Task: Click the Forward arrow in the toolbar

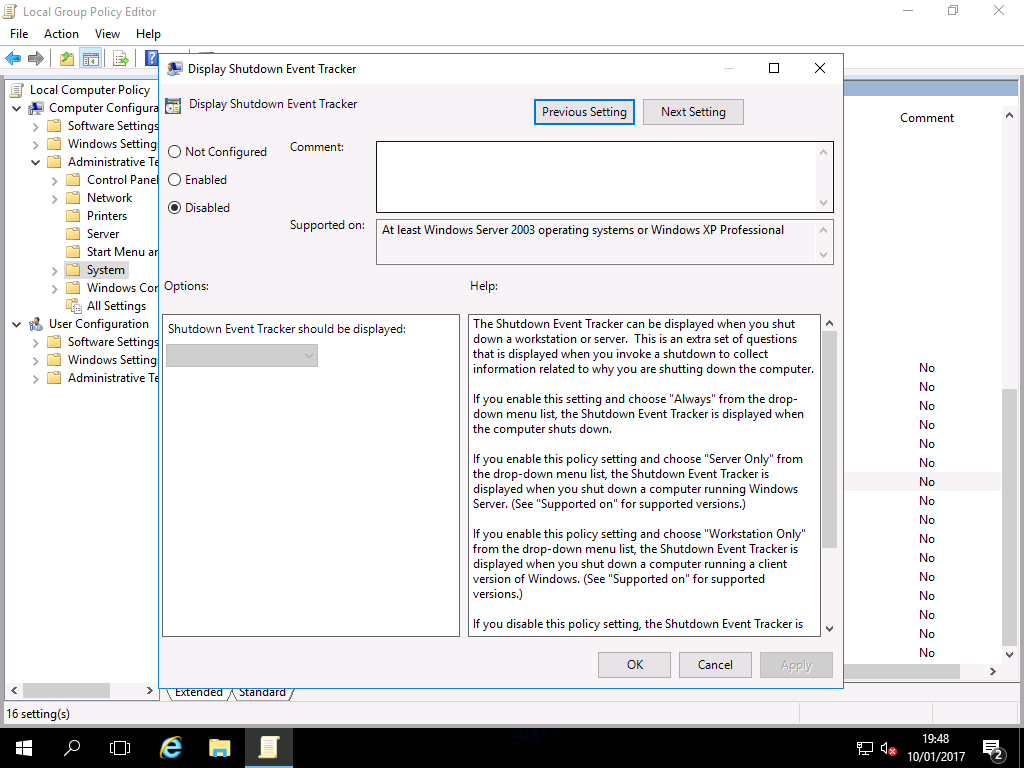Action: [x=36, y=59]
